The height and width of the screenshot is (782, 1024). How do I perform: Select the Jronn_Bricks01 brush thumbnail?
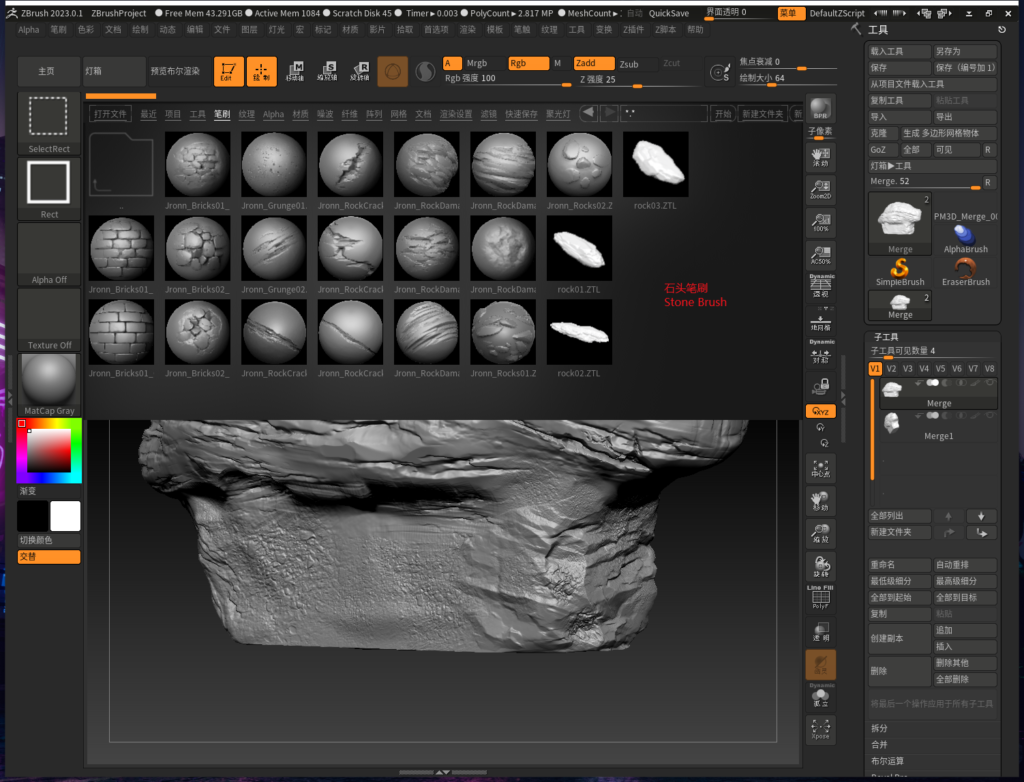point(198,165)
